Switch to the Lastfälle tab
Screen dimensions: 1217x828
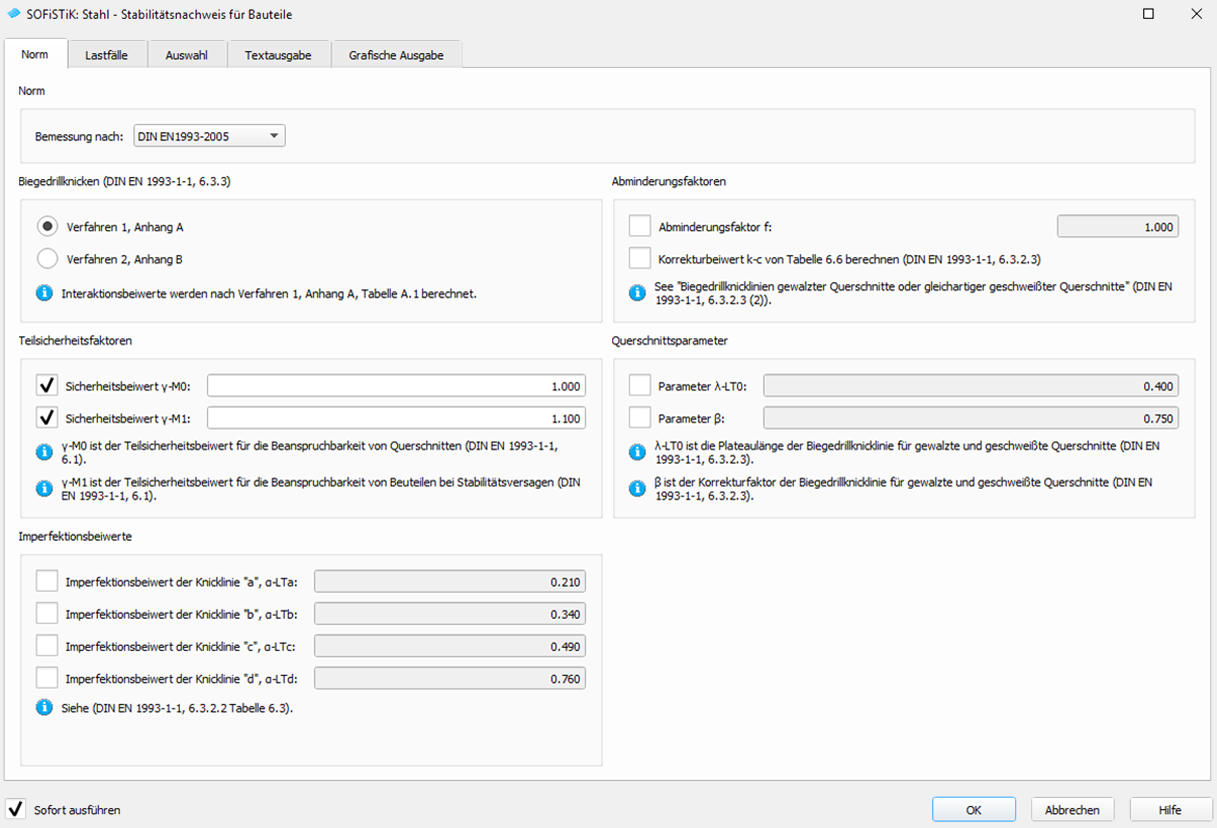tap(106, 55)
